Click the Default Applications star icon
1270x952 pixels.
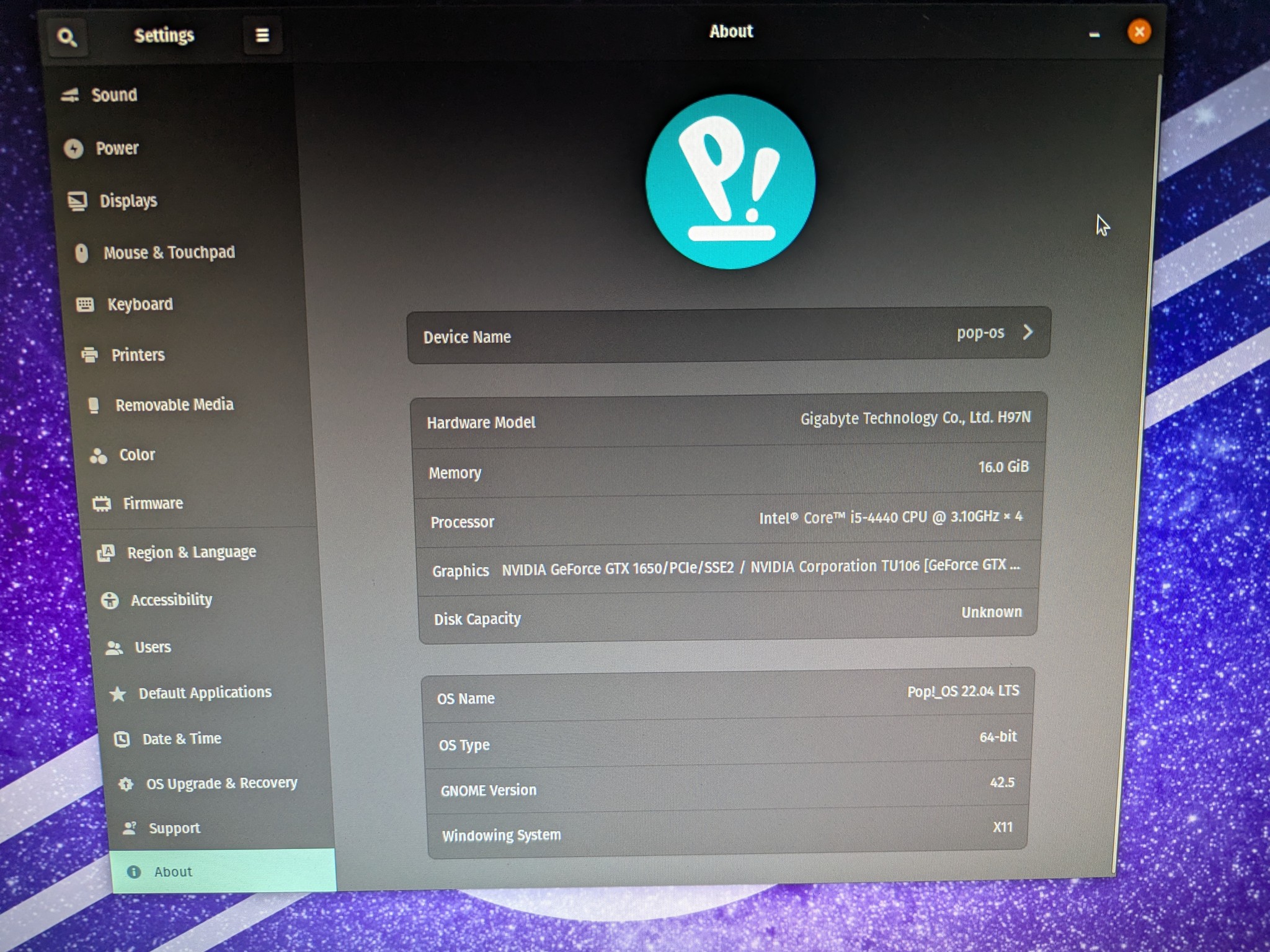(x=118, y=694)
